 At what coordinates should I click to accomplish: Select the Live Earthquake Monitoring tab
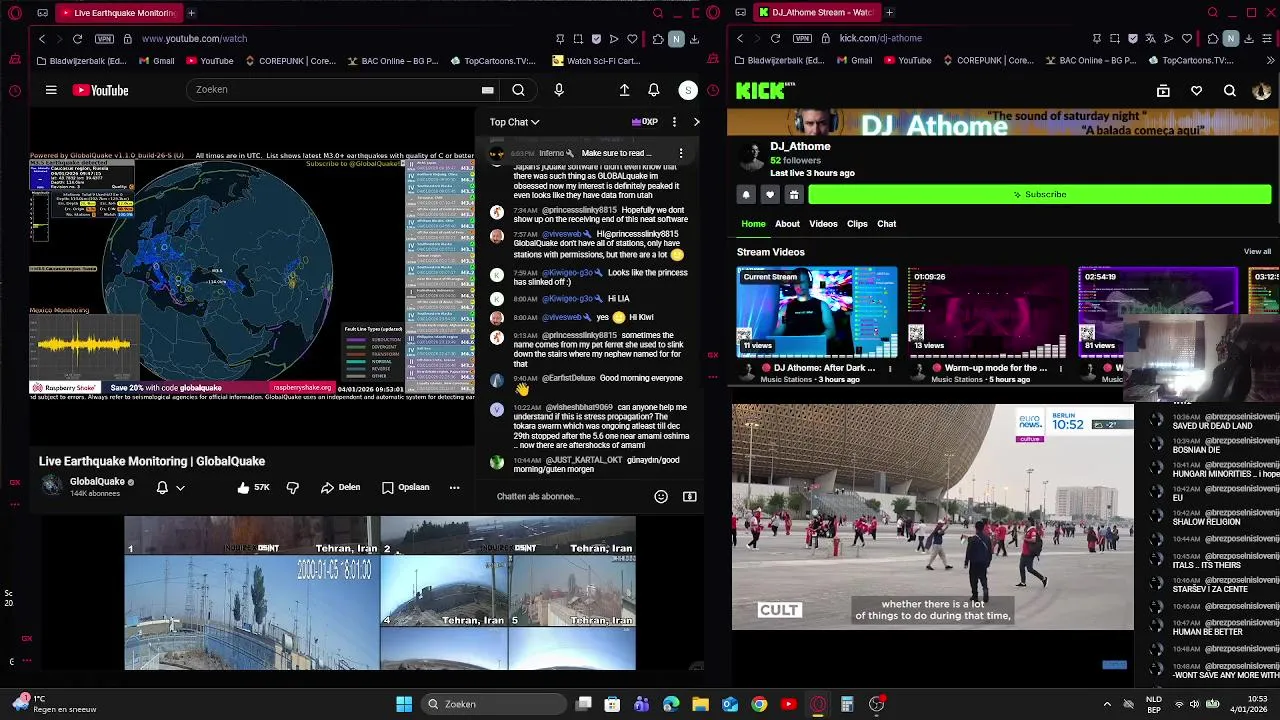tap(117, 13)
